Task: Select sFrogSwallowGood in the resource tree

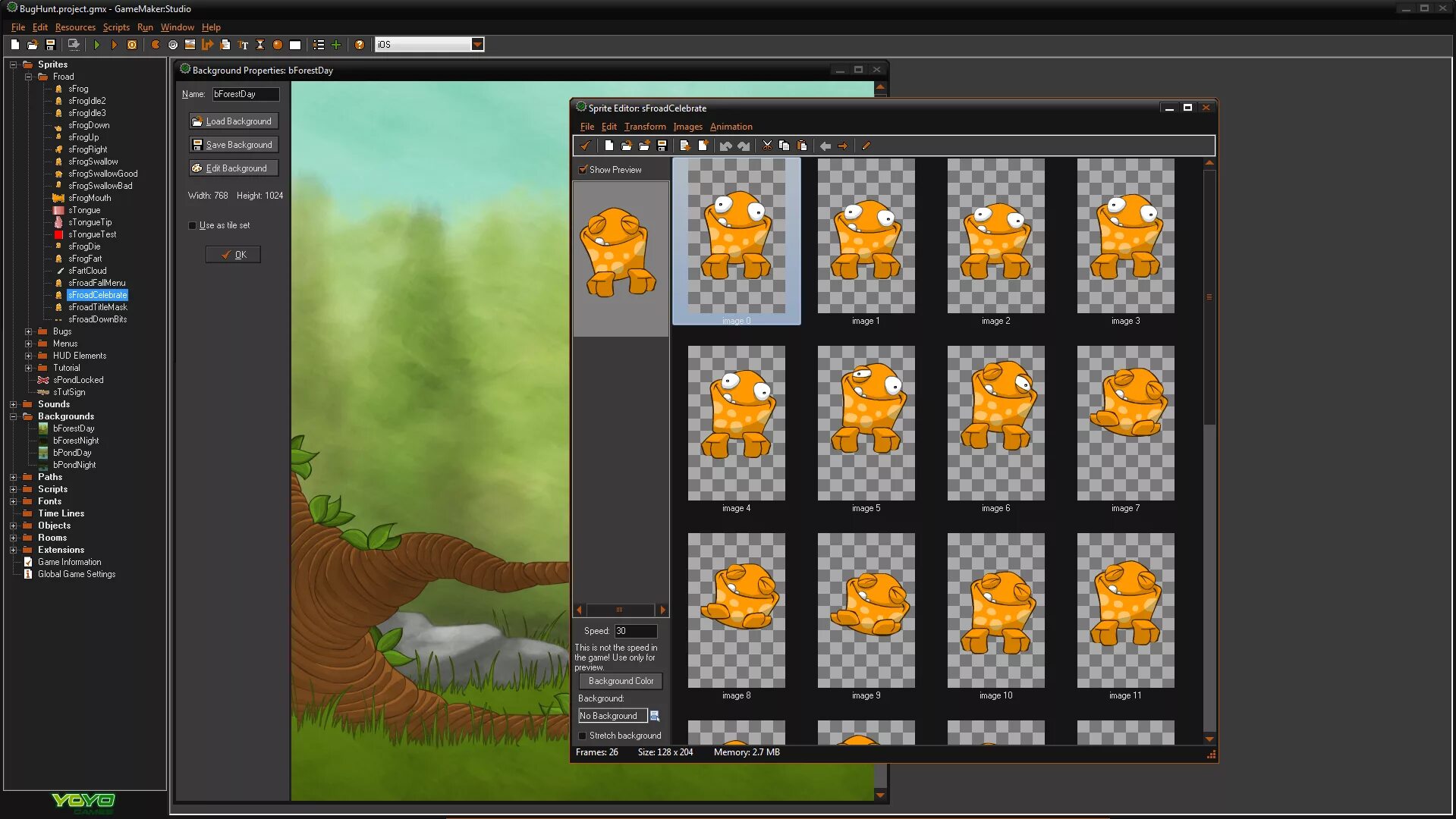Action: [x=103, y=174]
